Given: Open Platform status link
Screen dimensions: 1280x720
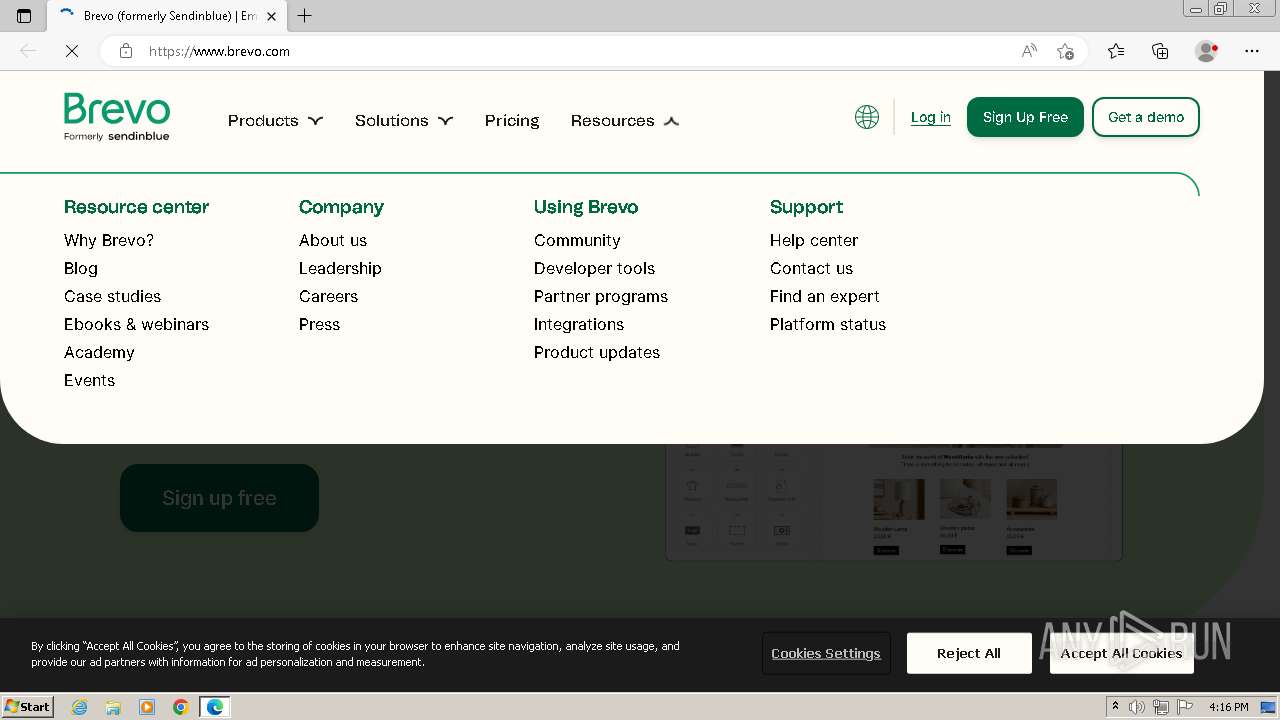Looking at the screenshot, I should 828,324.
